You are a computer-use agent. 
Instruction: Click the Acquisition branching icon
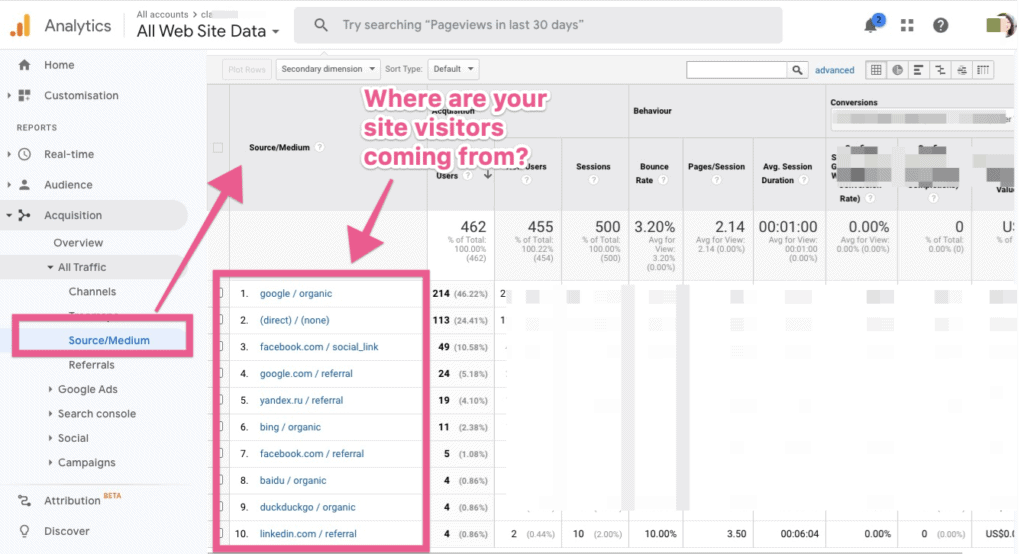(25, 215)
